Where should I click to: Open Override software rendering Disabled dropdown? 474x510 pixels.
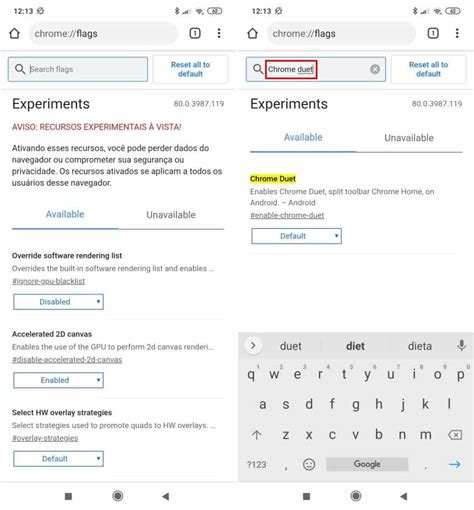pos(58,302)
